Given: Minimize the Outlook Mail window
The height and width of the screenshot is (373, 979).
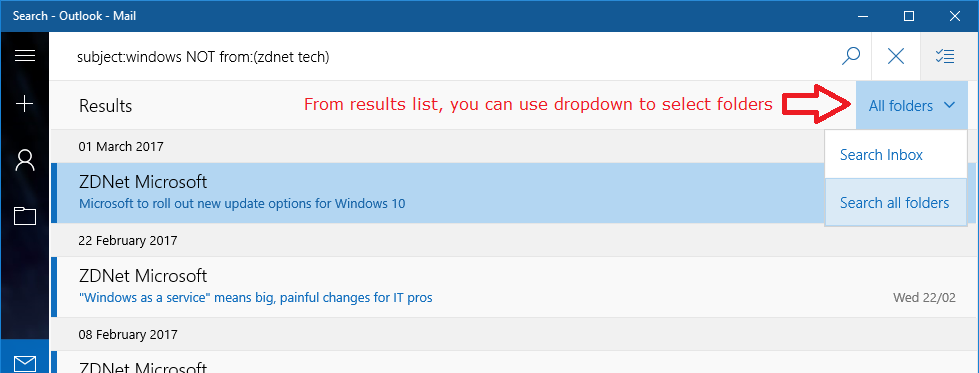Looking at the screenshot, I should 864,16.
